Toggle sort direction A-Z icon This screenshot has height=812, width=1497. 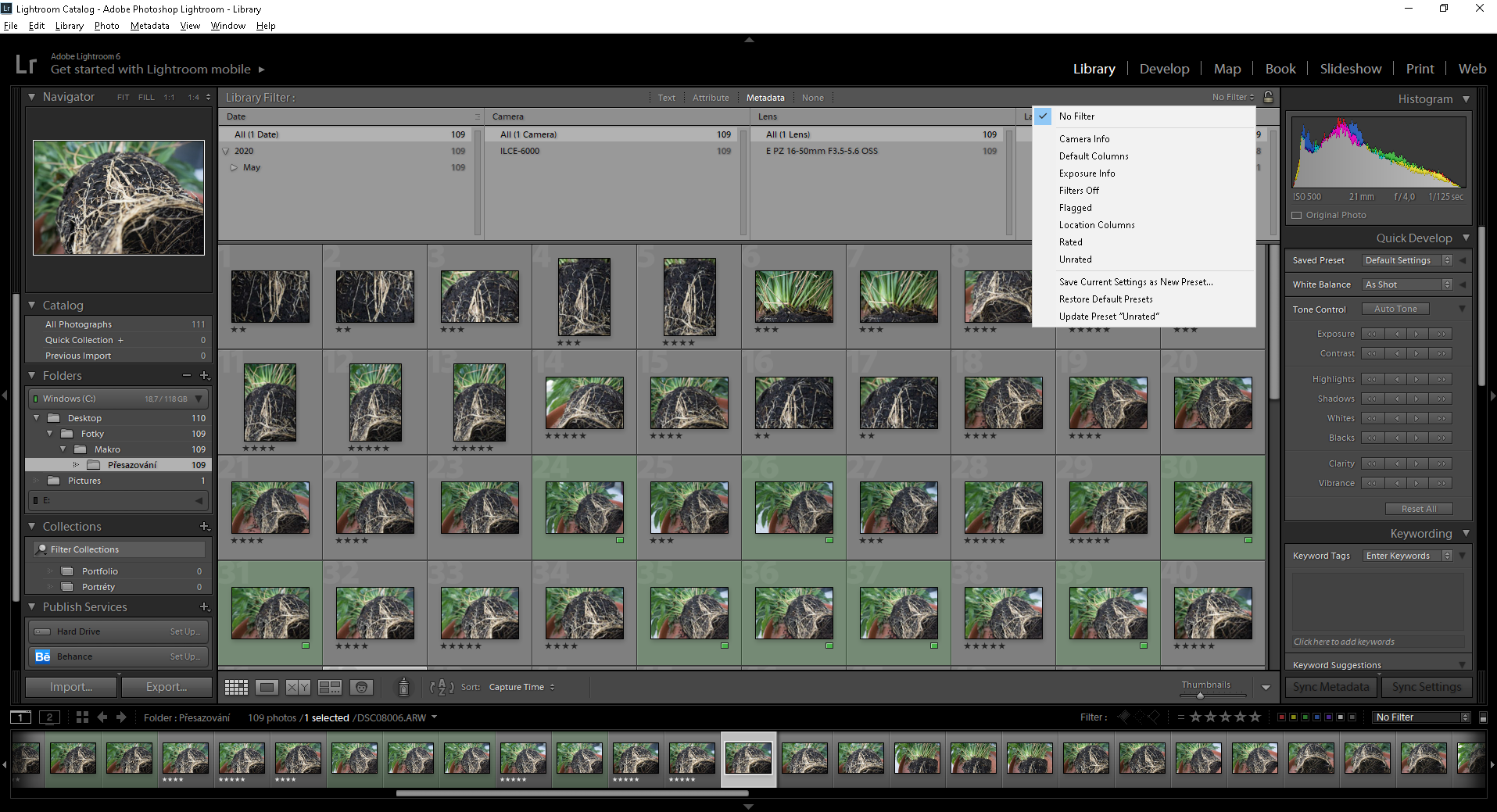click(x=442, y=687)
